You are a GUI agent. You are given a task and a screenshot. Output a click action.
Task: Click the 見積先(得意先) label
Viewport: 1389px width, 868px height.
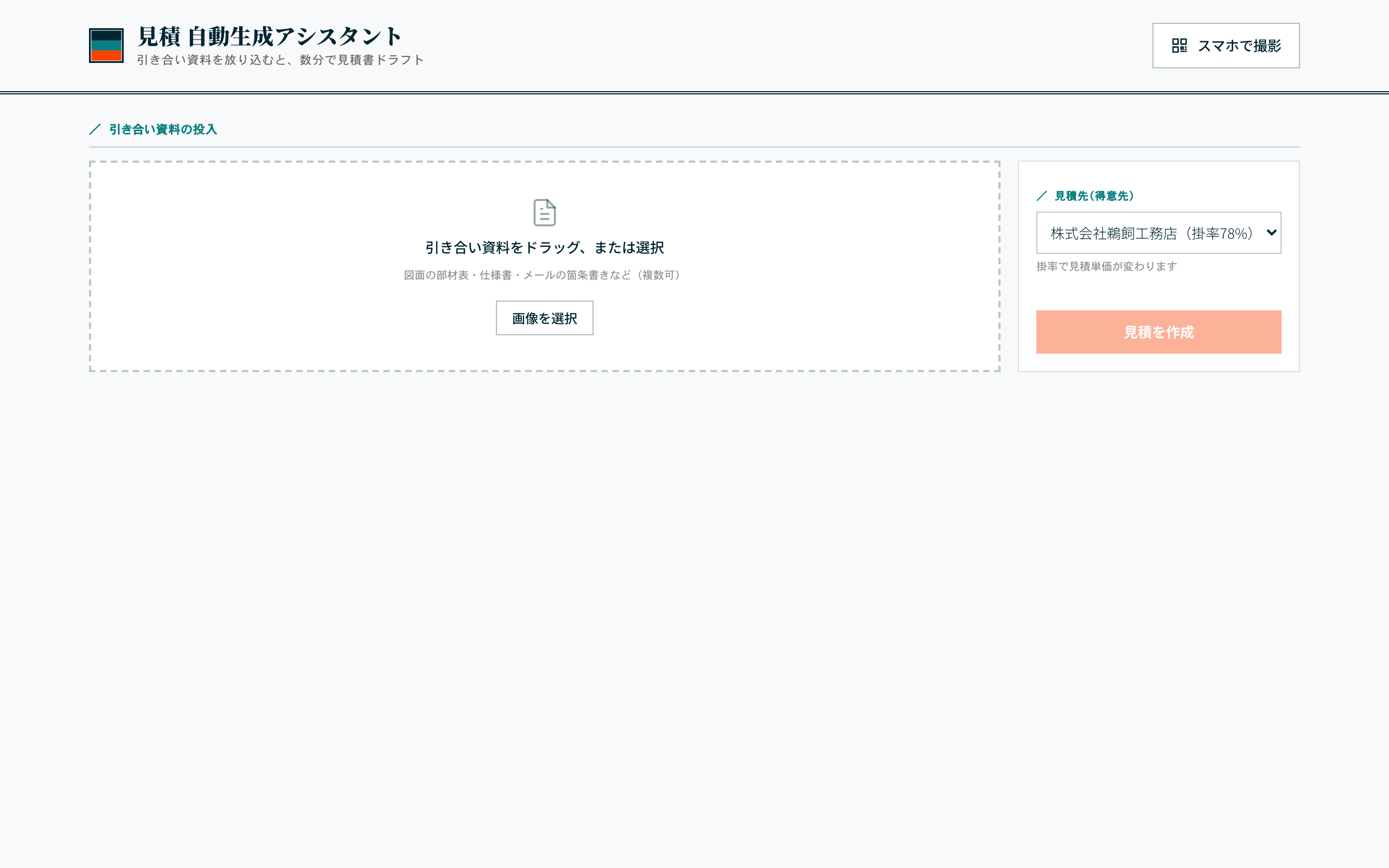pyautogui.click(x=1094, y=196)
